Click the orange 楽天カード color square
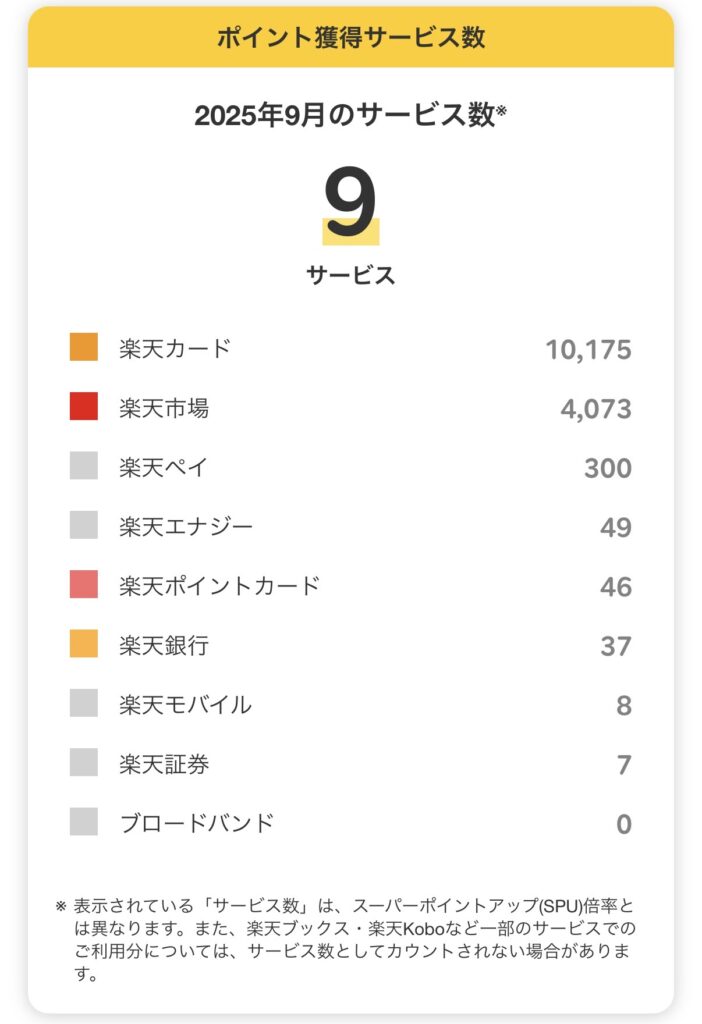 [x=84, y=347]
